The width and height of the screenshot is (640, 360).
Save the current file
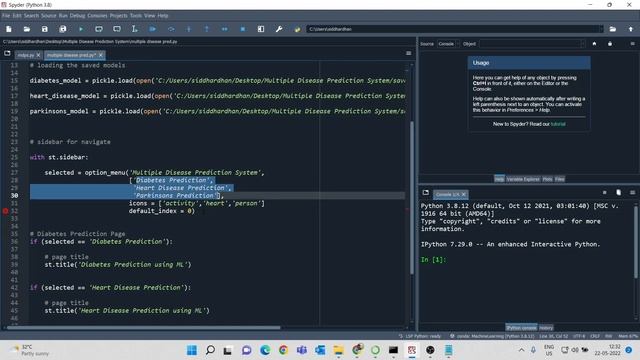click(44, 29)
